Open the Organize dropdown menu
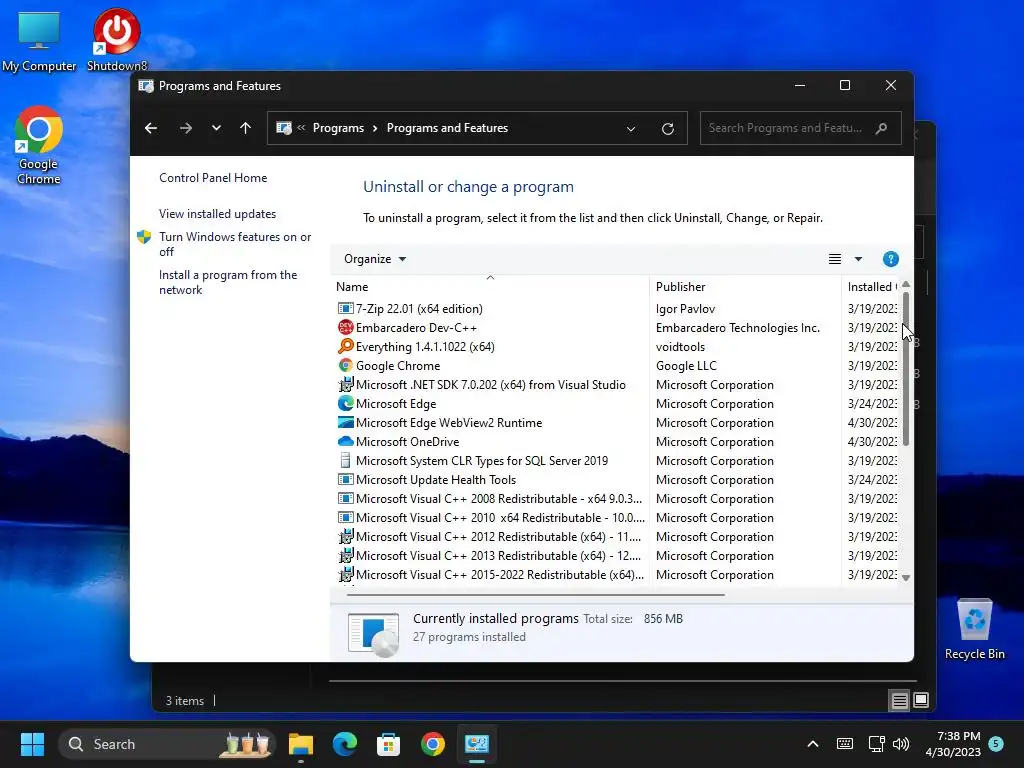 [x=375, y=259]
